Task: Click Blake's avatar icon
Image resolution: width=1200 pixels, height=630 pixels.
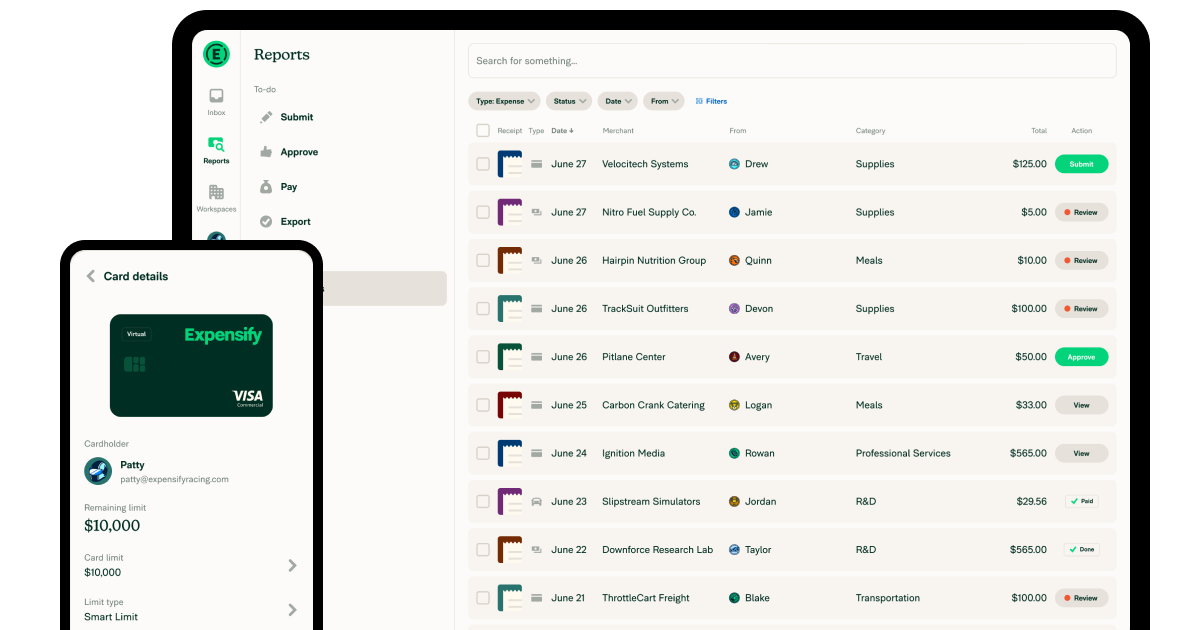Action: click(x=735, y=598)
